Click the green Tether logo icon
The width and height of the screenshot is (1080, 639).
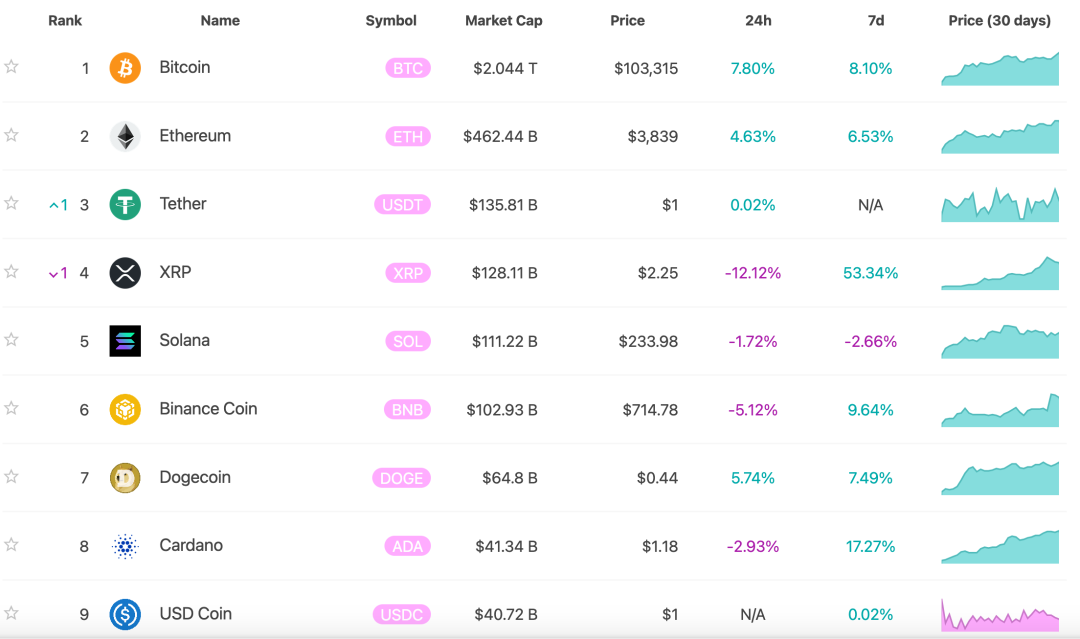pyautogui.click(x=125, y=205)
